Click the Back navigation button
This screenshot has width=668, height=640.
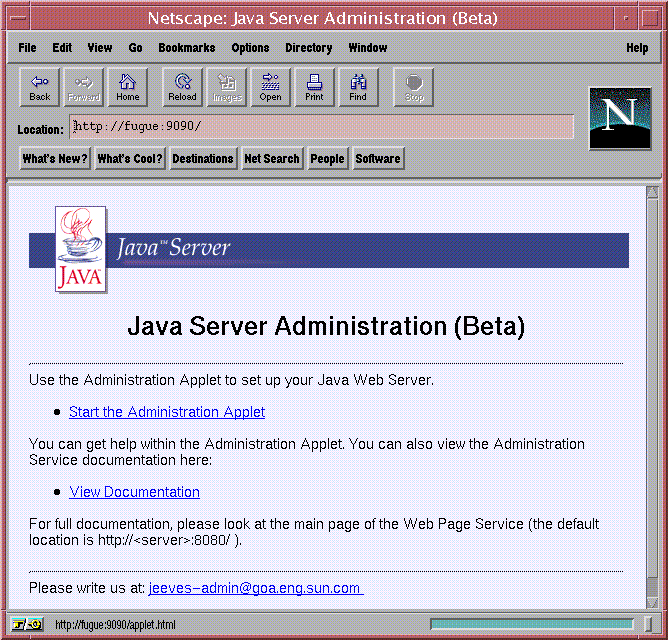pos(40,87)
